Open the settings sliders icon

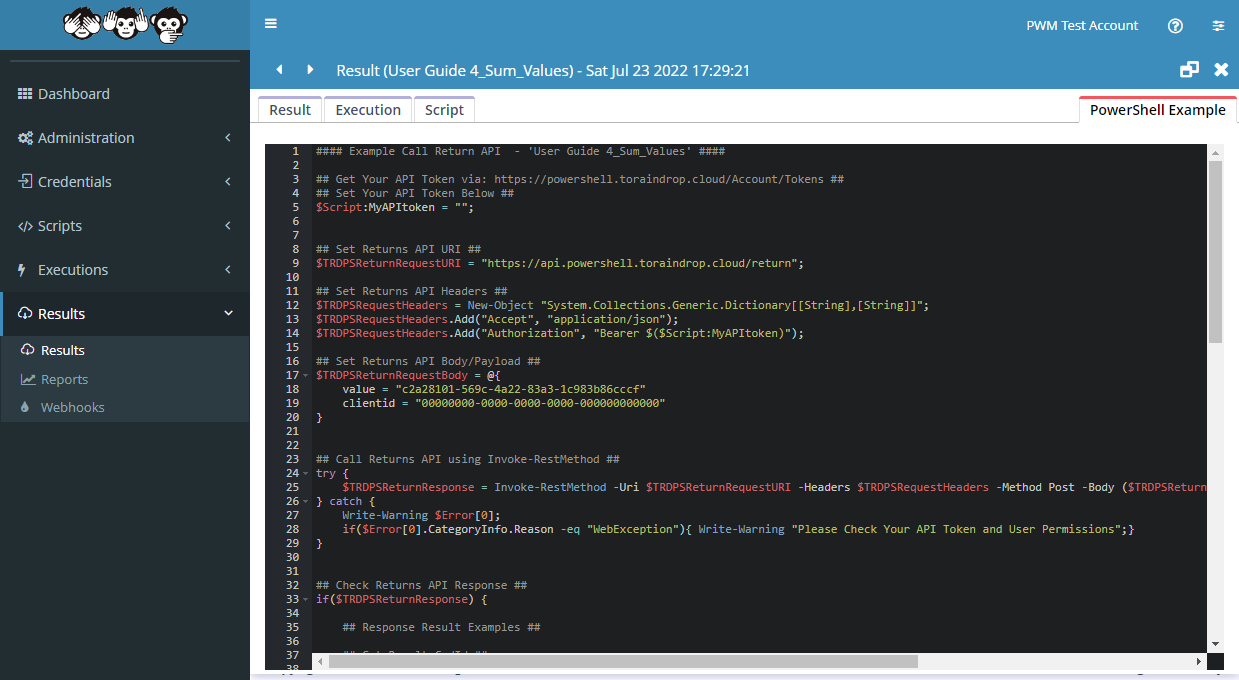pyautogui.click(x=1218, y=26)
